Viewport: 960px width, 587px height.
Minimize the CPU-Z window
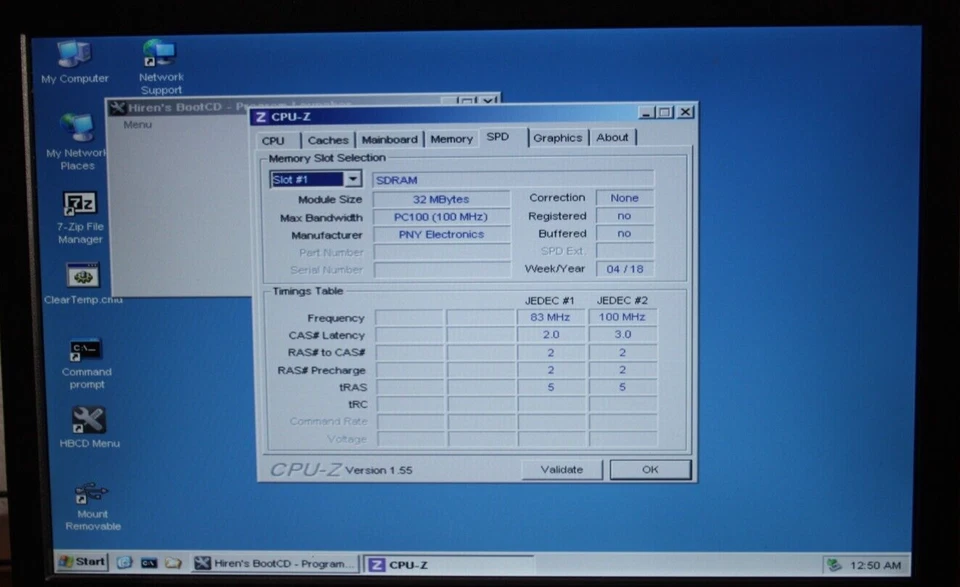pos(646,112)
